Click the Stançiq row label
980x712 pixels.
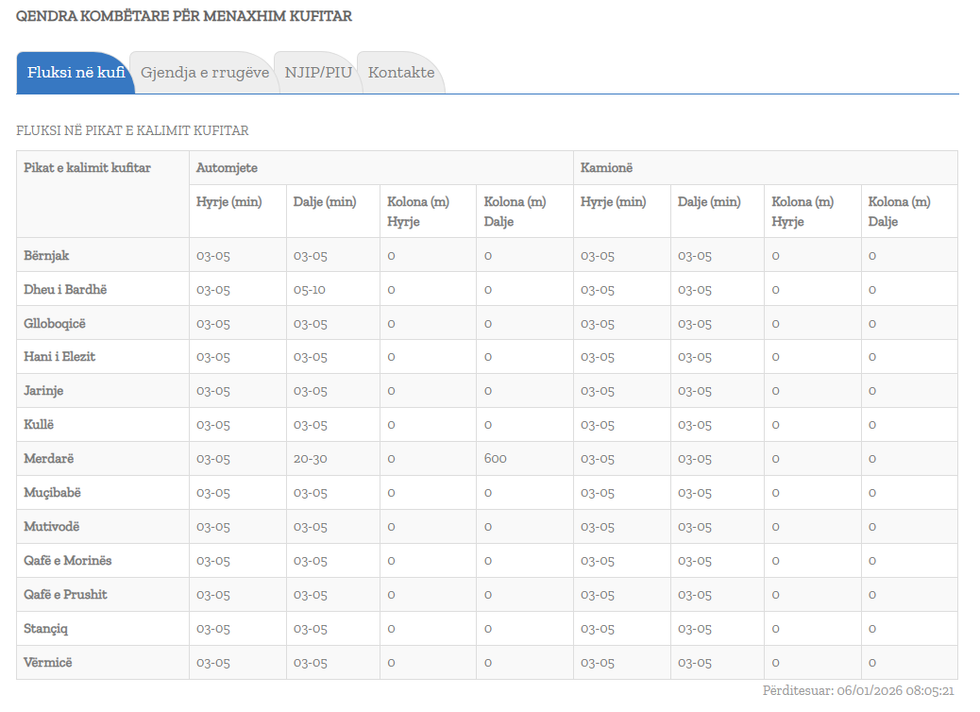(46, 628)
